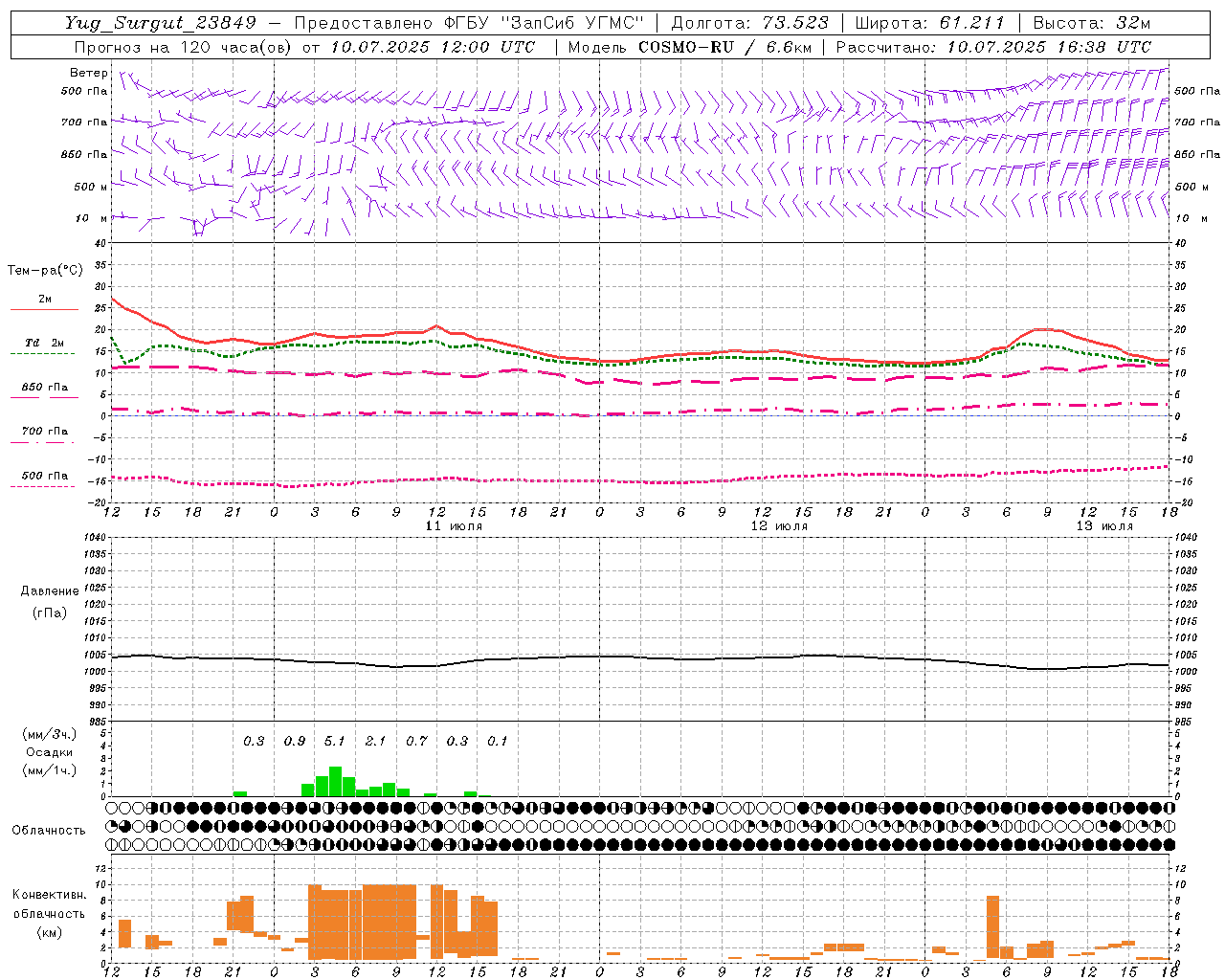The image size is (1225, 980).
Task: Click the elevation label 'Высота: 32м'
Action: (1092, 23)
